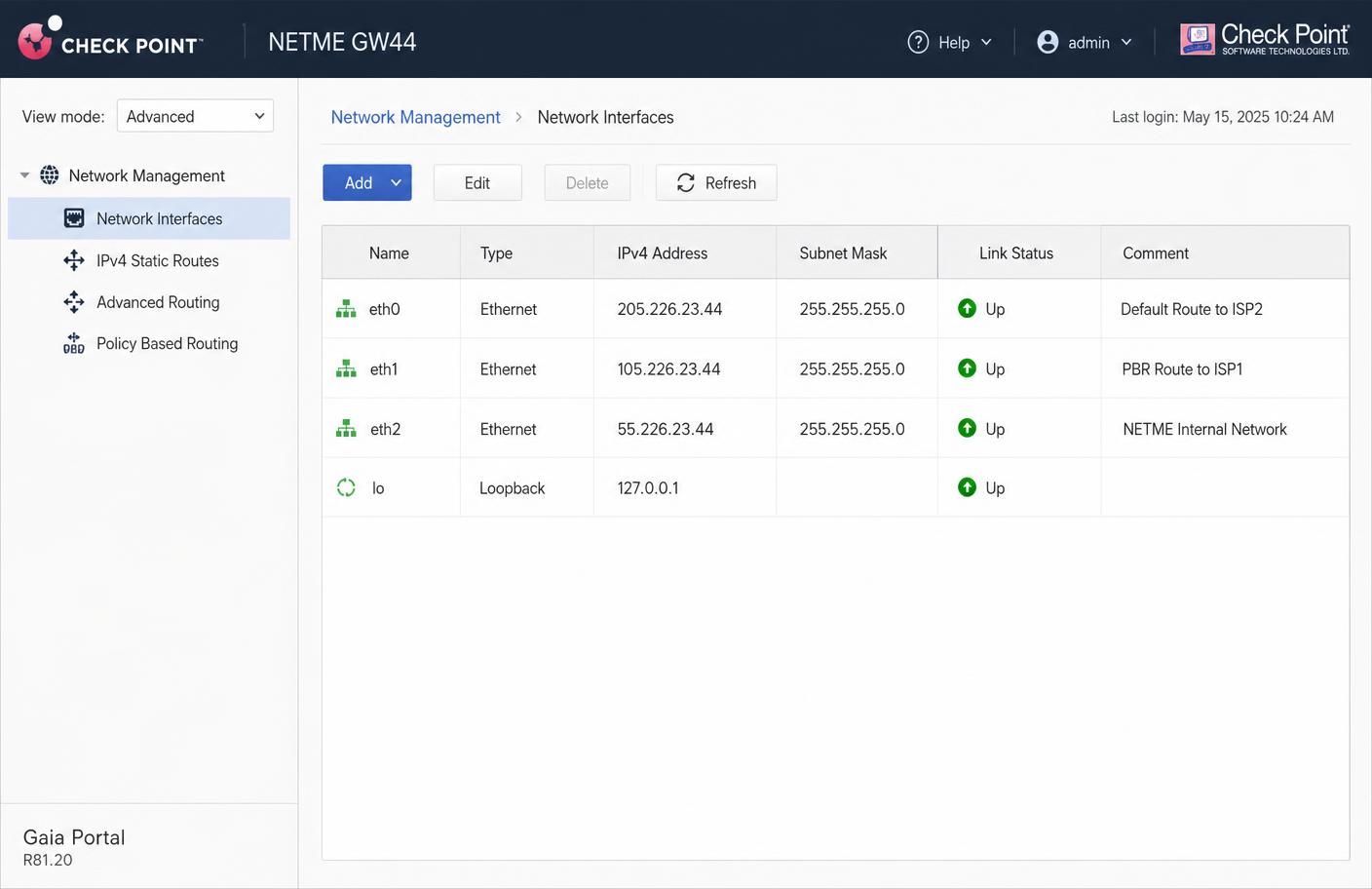Click the Check Point Software Technologies logo
This screenshot has height=889, width=1372.
[x=1265, y=39]
